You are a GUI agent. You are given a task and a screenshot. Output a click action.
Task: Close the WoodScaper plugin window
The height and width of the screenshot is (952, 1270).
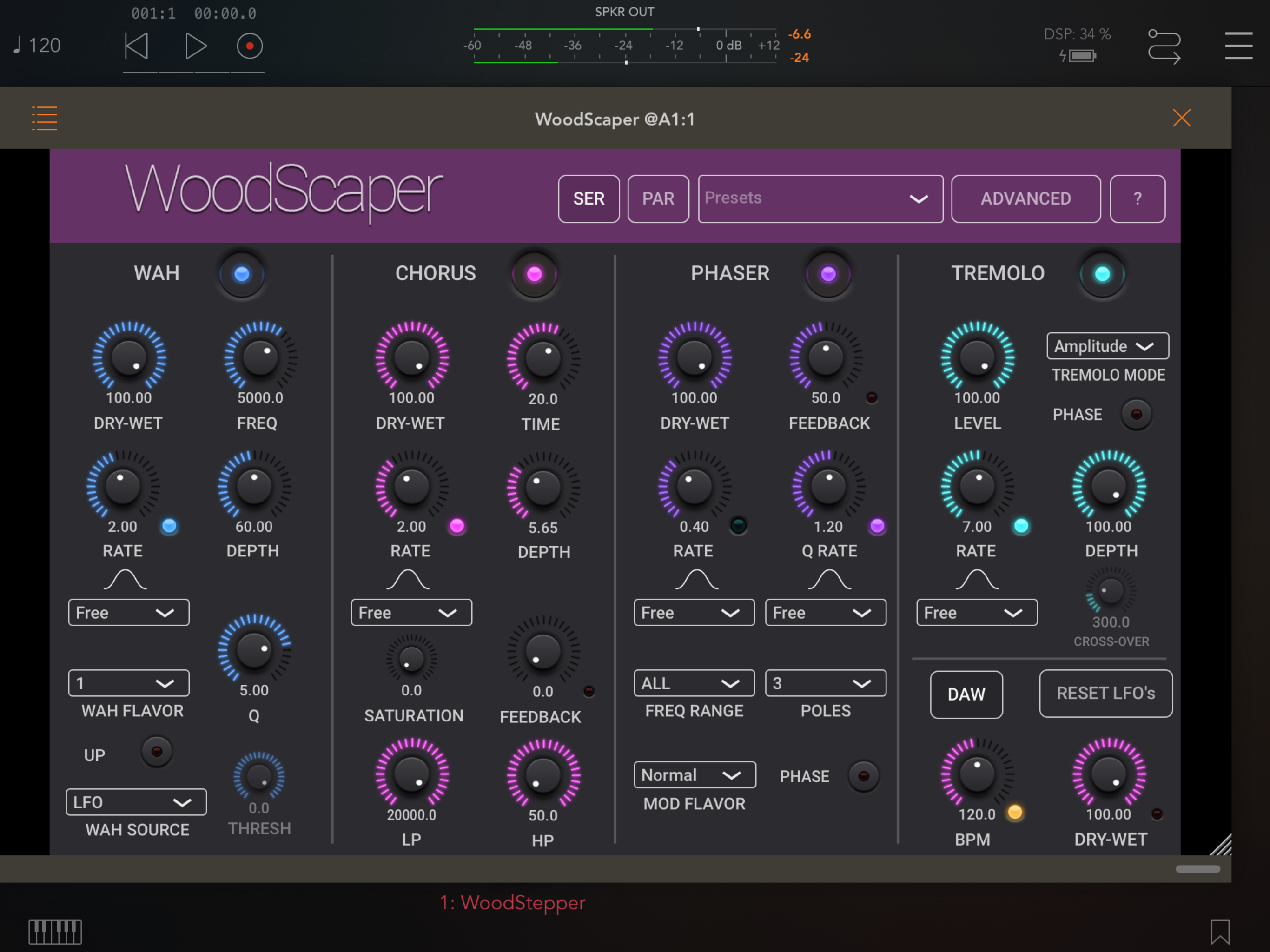(1182, 118)
